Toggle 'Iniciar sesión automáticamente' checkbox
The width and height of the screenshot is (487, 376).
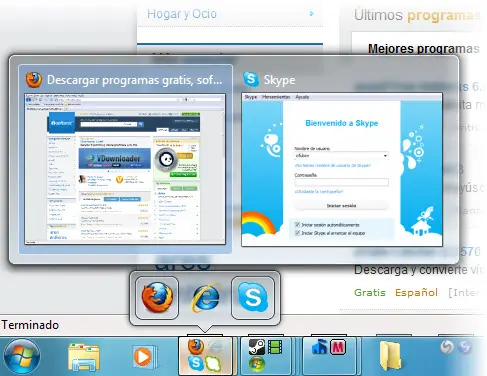tap(297, 225)
